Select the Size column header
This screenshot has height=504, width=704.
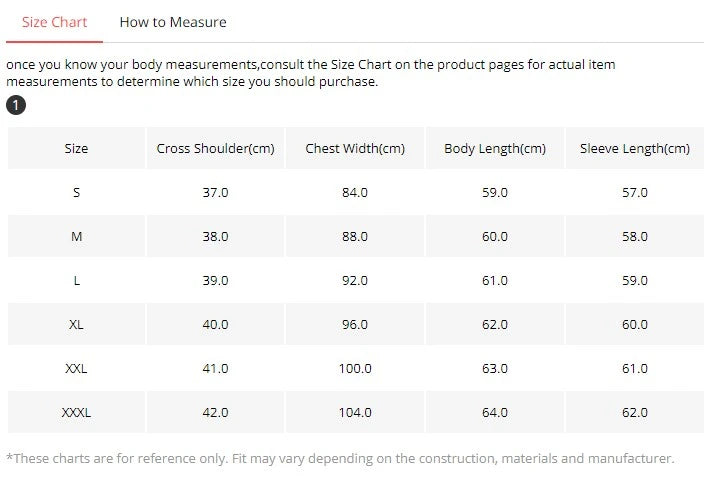[76, 148]
